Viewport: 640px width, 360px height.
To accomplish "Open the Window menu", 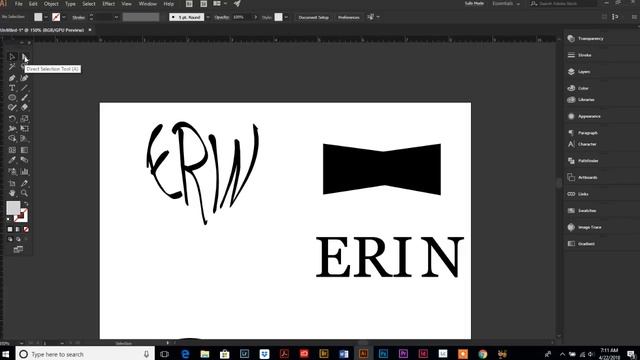I will 148,4.
